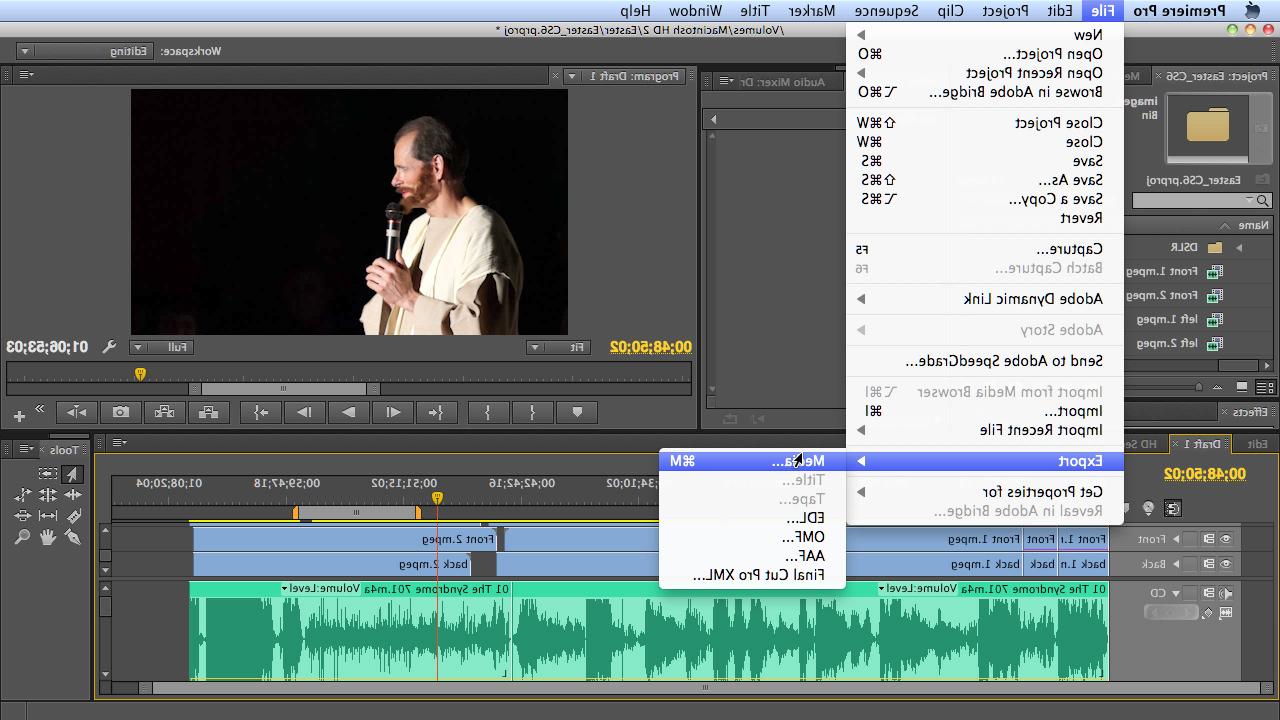The width and height of the screenshot is (1280, 720).
Task: Toggle sync lock on Back track
Action: coord(1209,564)
